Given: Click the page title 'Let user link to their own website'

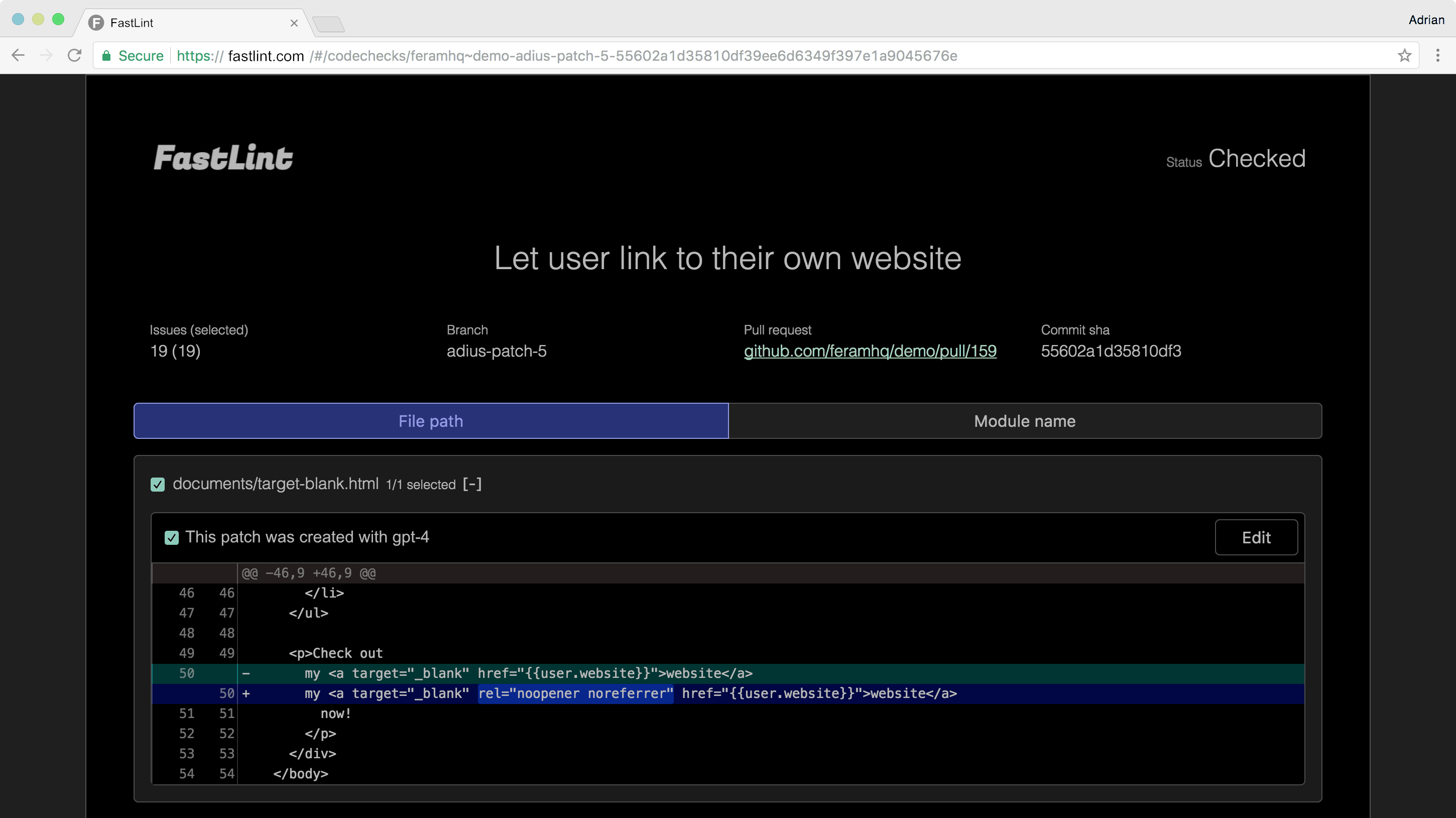Looking at the screenshot, I should pyautogui.click(x=727, y=258).
